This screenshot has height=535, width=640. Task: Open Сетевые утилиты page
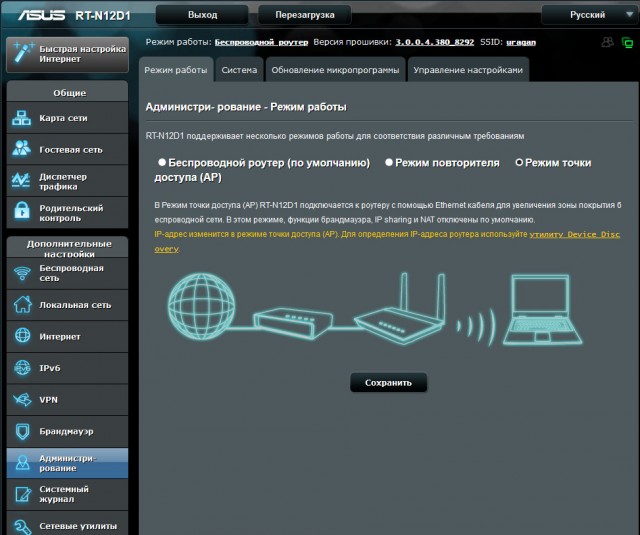pos(67,524)
